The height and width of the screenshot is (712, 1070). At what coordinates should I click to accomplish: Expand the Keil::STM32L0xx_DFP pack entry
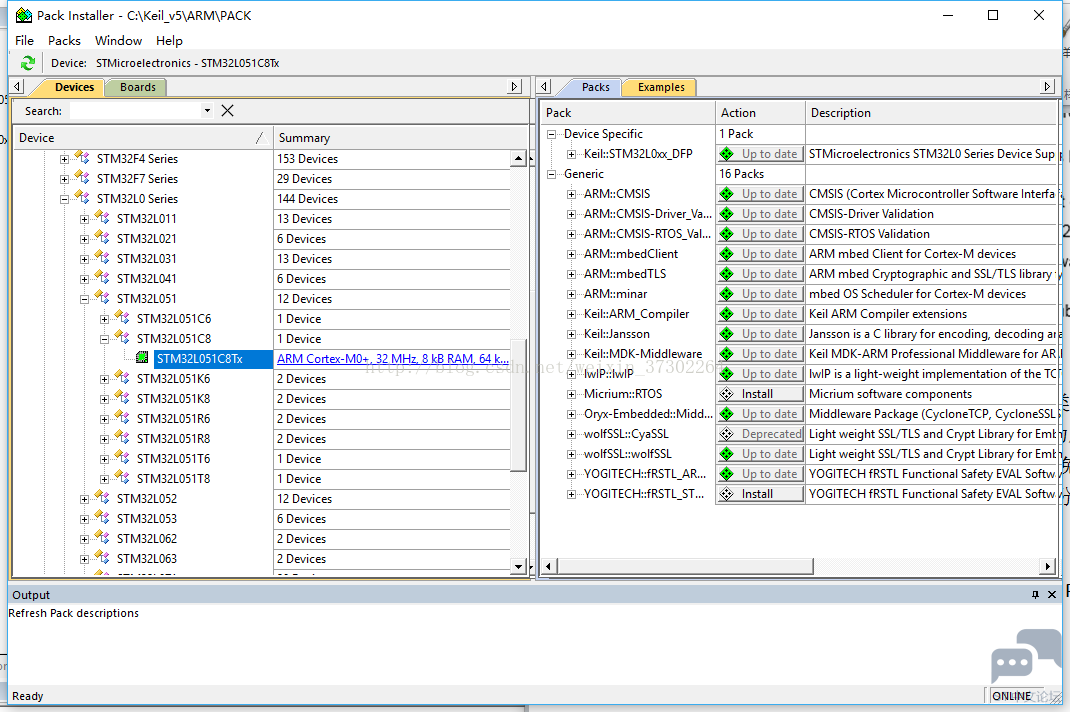[x=571, y=154]
